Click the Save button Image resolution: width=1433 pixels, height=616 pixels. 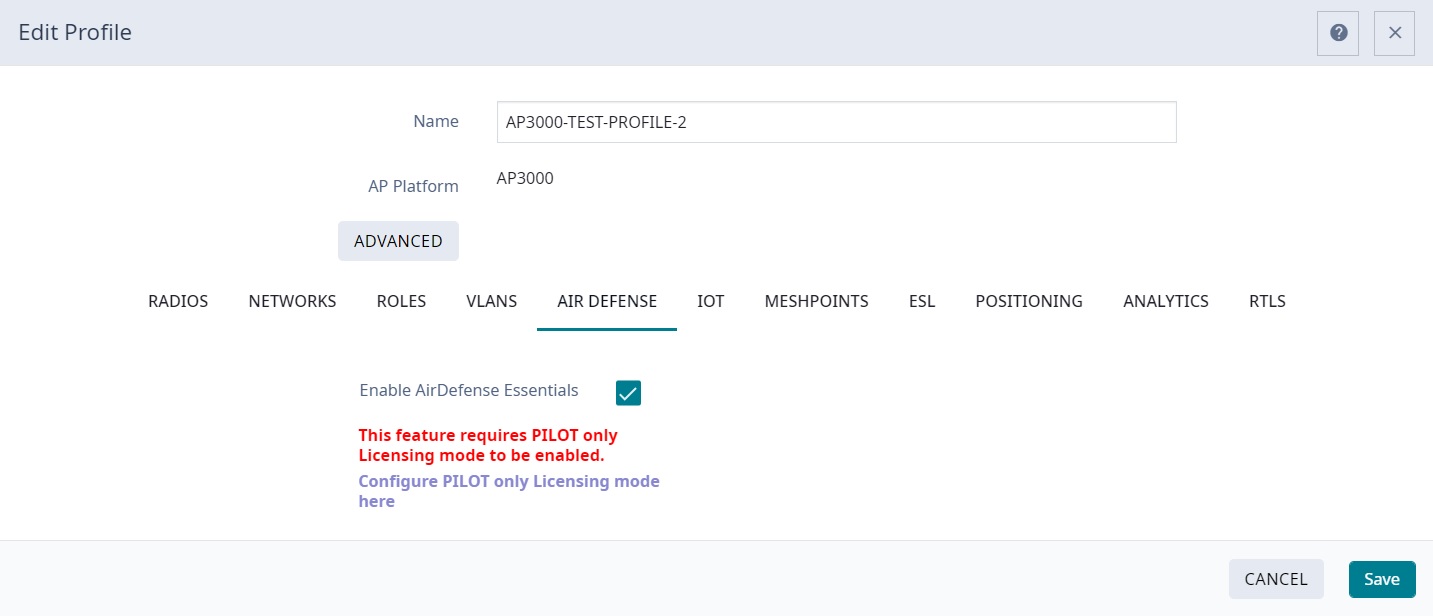1381,578
